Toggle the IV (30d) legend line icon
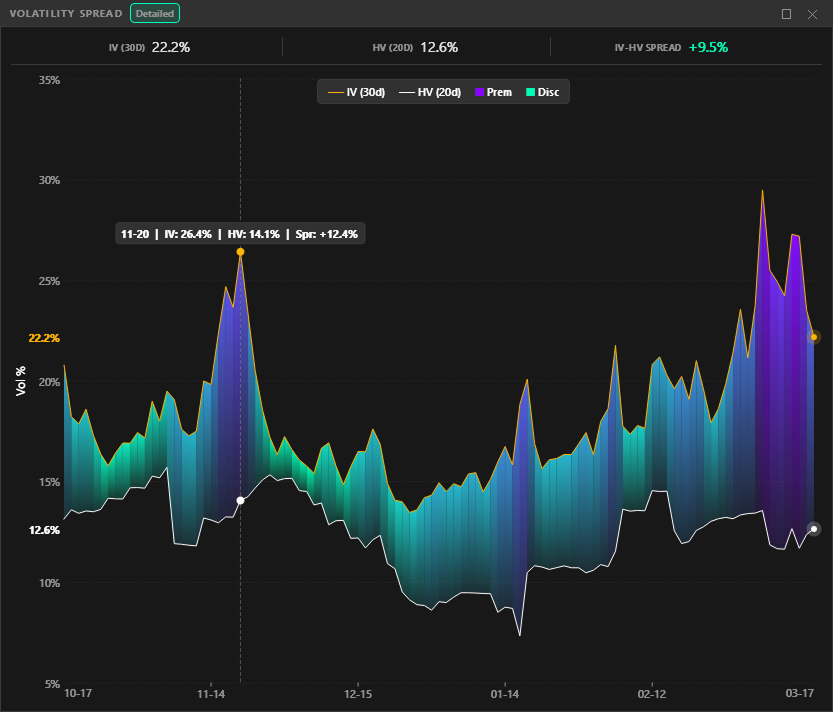Image resolution: width=833 pixels, height=712 pixels. pos(336,91)
